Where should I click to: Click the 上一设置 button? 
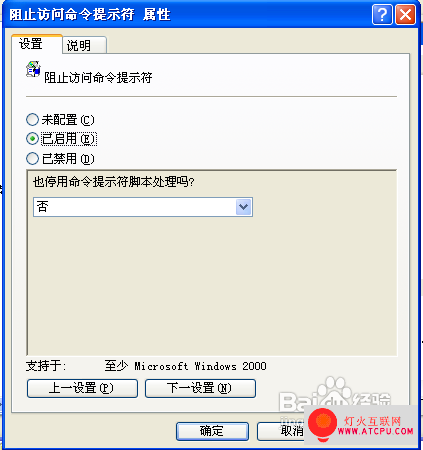tap(82, 388)
